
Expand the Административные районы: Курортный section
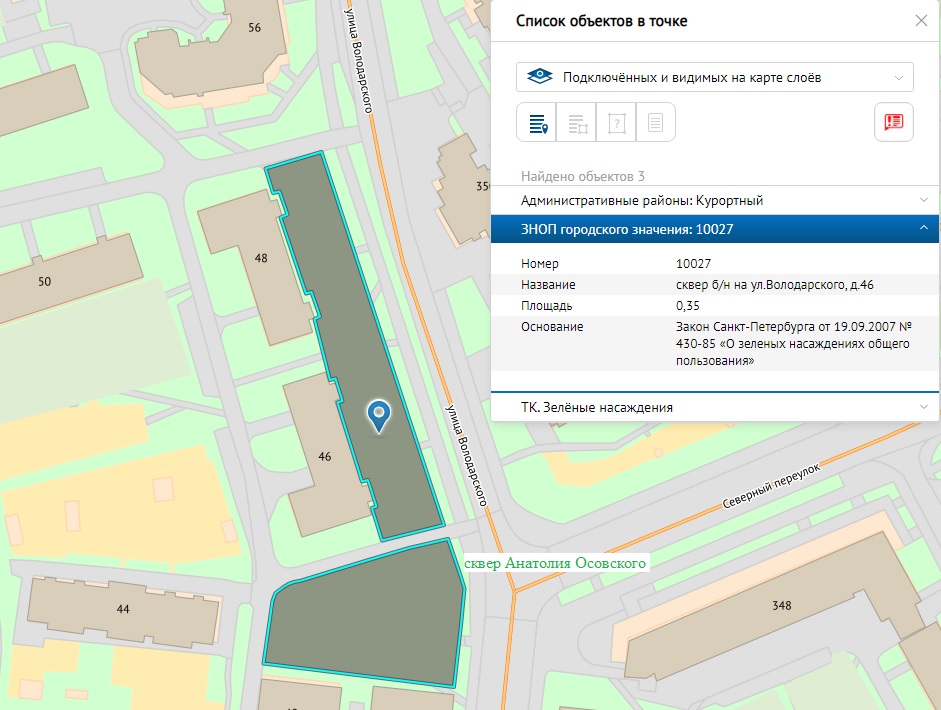pyautogui.click(x=715, y=200)
